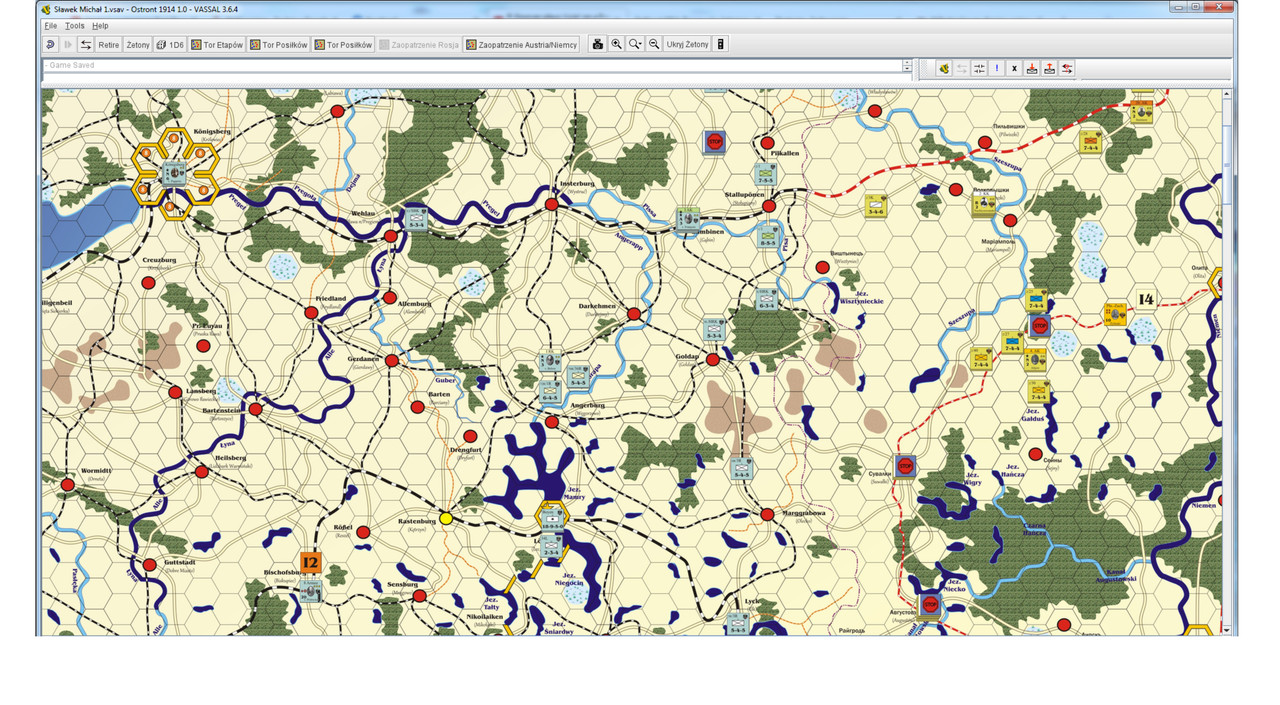This screenshot has height=705, width=1280.
Task: Click the black X icon in the secondary toolbar
Action: [1014, 68]
